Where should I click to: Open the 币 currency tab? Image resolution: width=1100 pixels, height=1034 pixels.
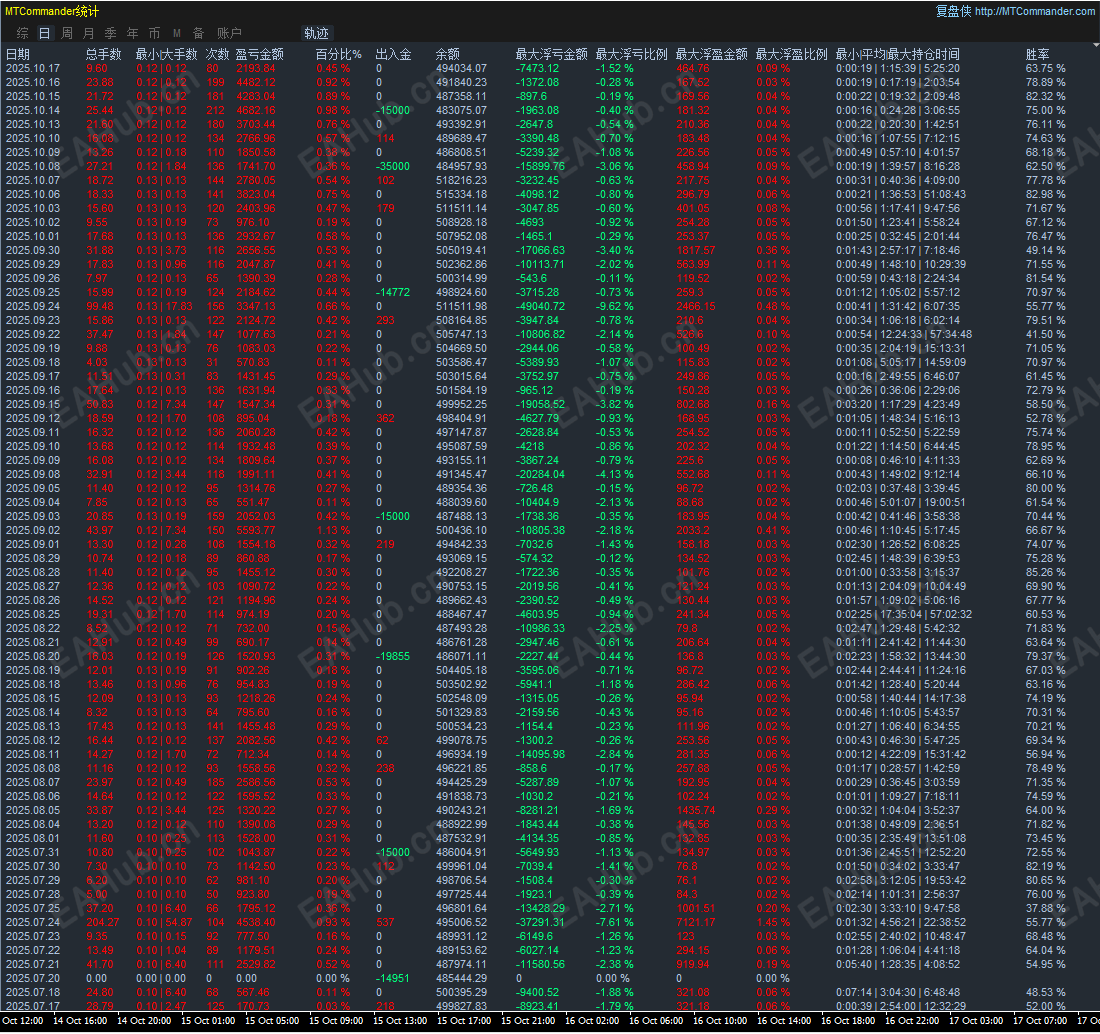[154, 33]
